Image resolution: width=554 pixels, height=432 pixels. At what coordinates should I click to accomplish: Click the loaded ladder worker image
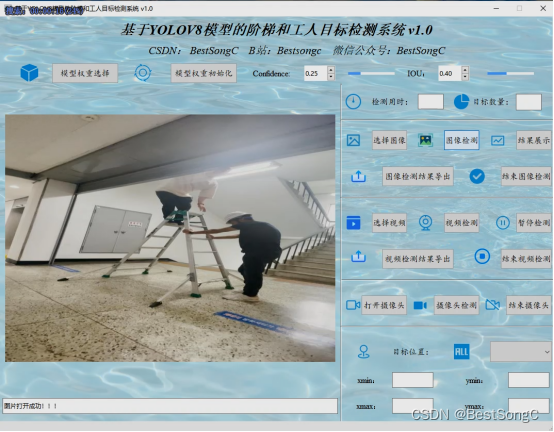tap(170, 238)
